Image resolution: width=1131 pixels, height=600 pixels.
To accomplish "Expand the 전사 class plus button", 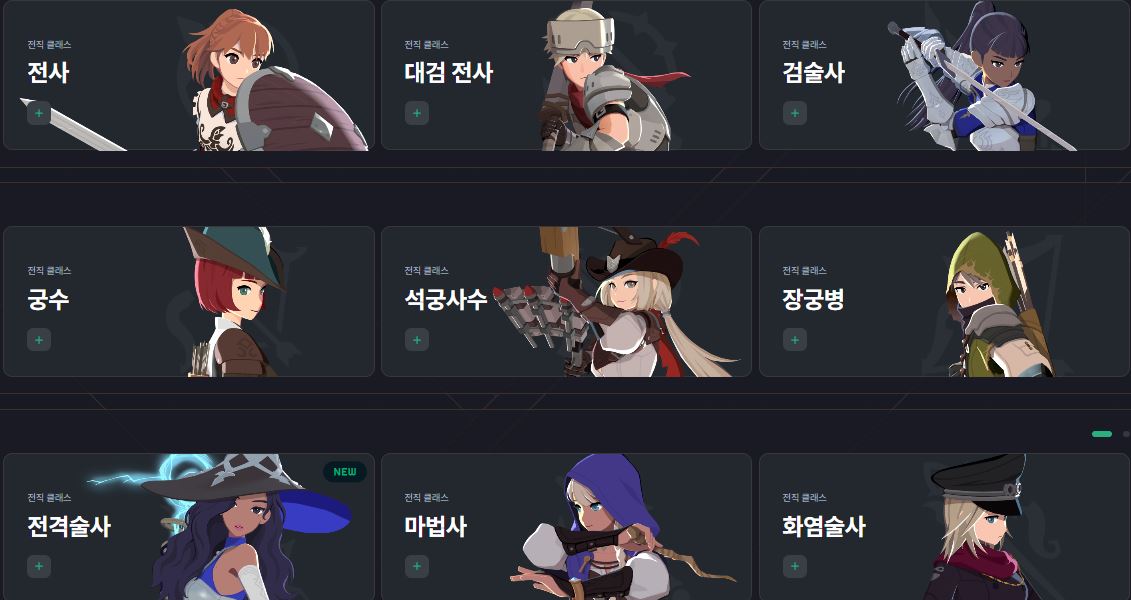I will tap(39, 113).
